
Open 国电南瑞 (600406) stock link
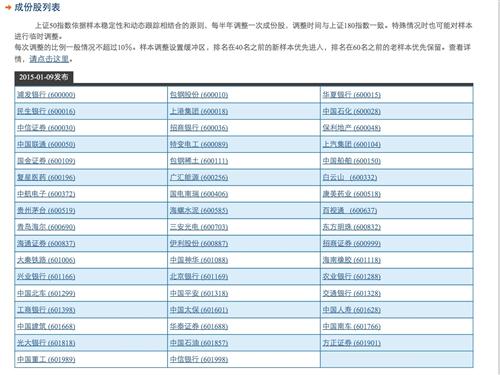[199, 194]
